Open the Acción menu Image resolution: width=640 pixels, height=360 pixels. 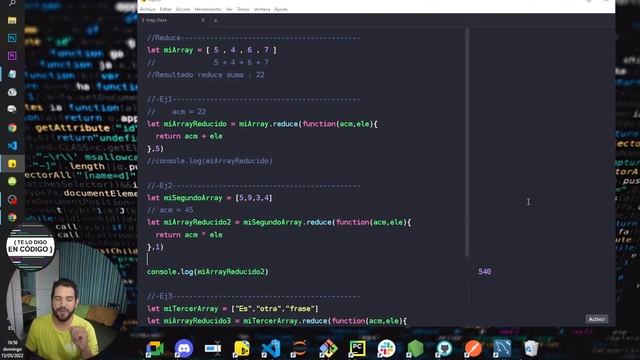pyautogui.click(x=183, y=9)
